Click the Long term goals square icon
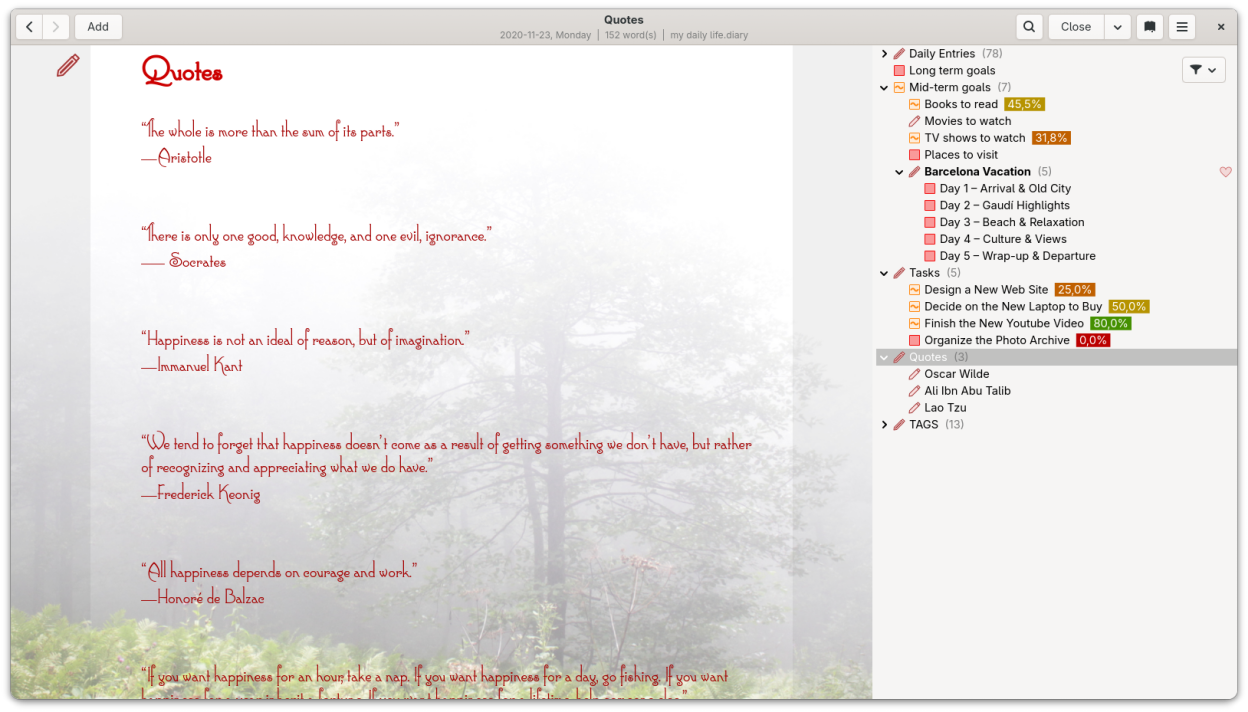 click(899, 71)
